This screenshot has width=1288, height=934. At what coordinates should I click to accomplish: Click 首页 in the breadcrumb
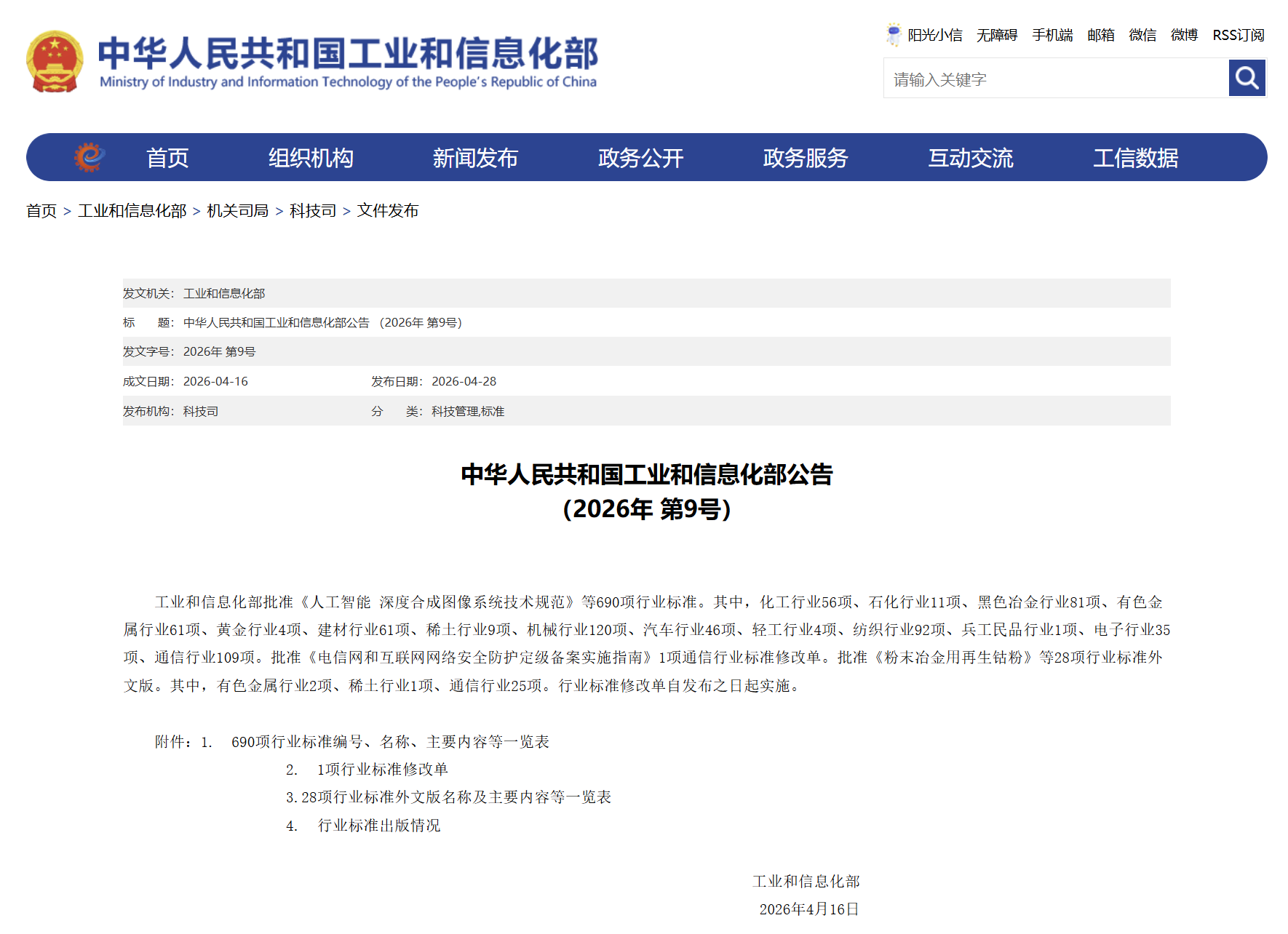point(41,211)
